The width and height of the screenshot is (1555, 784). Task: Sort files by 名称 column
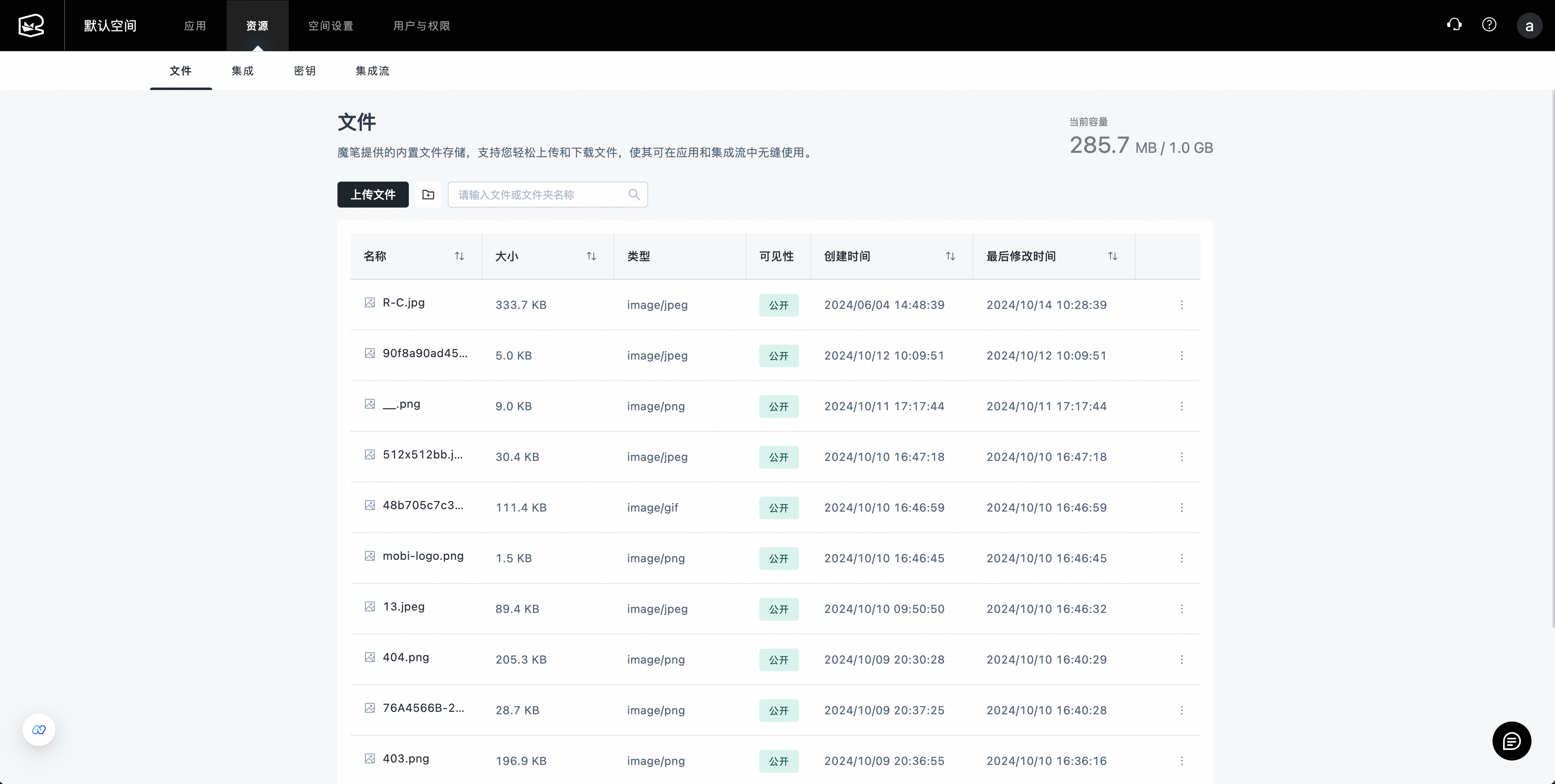click(x=460, y=256)
